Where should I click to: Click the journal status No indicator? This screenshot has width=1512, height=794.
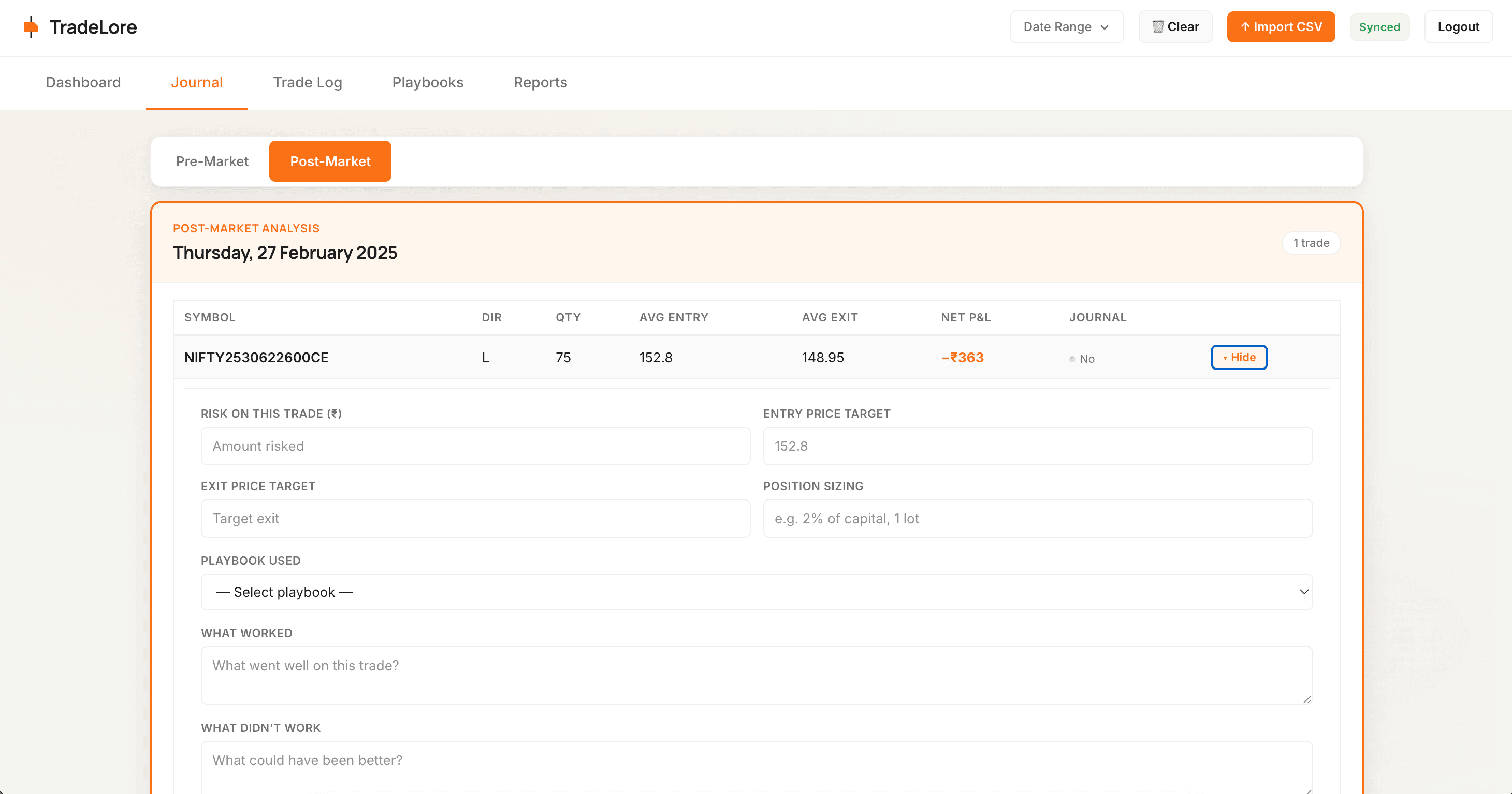[x=1082, y=359]
